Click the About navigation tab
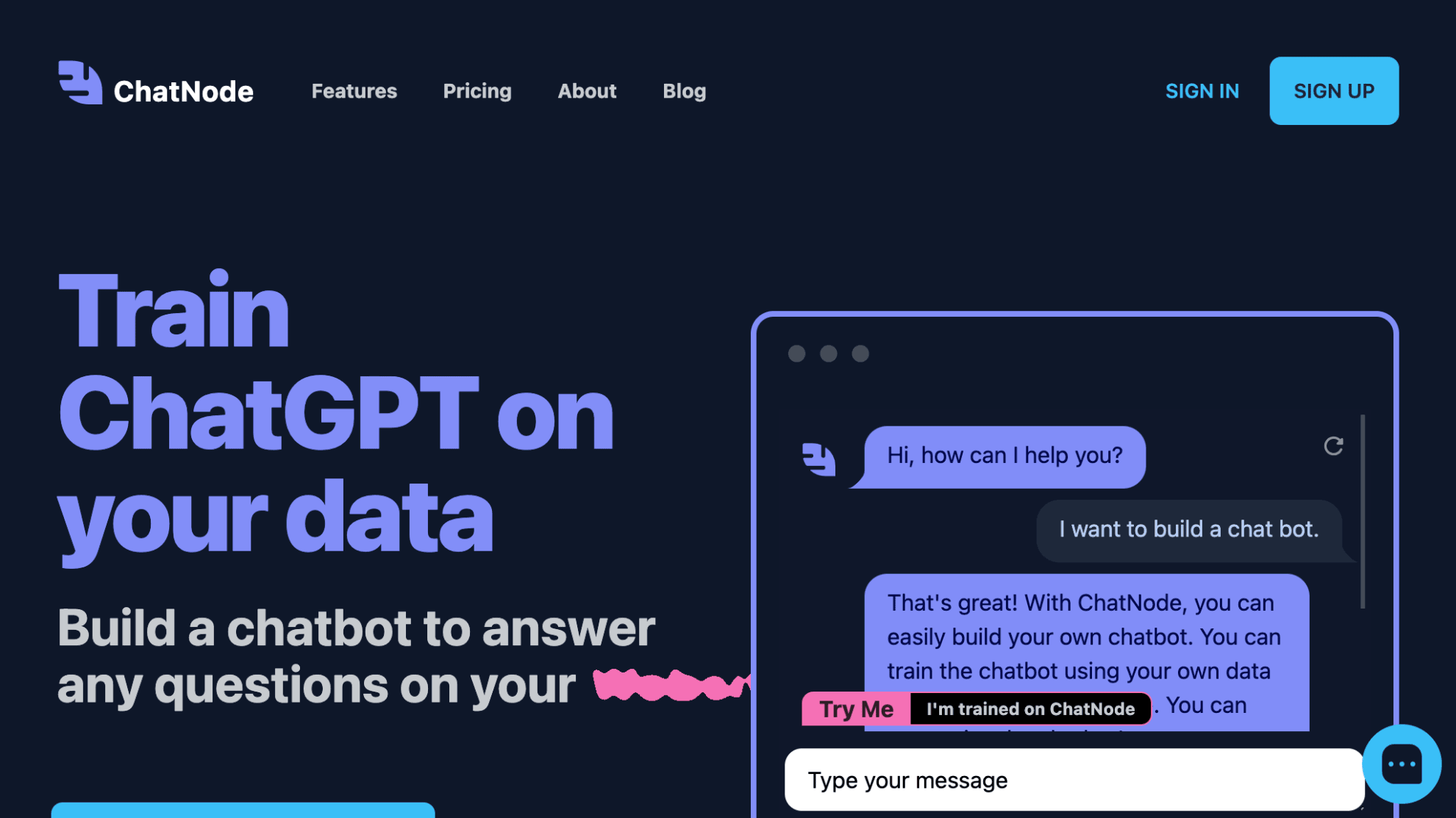This screenshot has height=818, width=1456. [587, 91]
